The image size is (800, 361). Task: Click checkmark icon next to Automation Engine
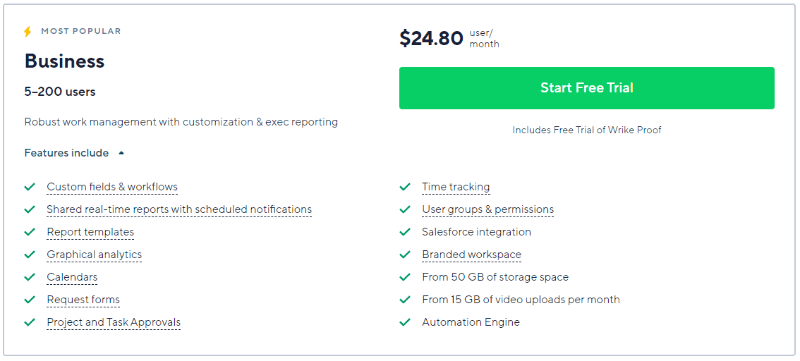point(405,322)
